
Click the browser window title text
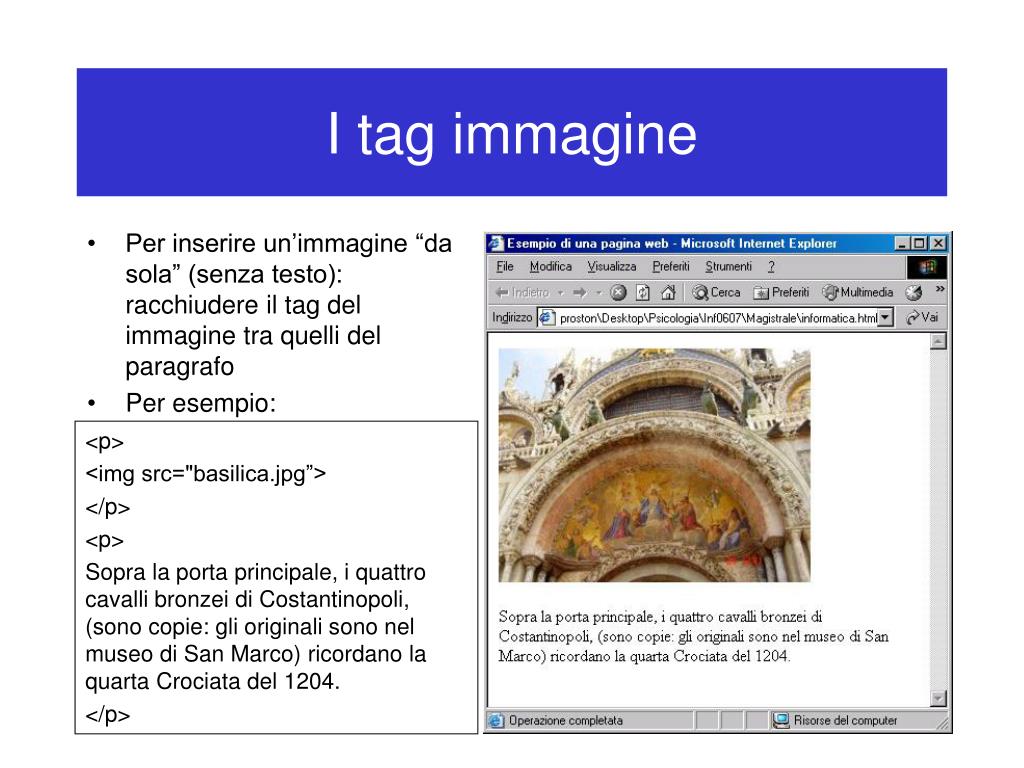click(x=672, y=244)
